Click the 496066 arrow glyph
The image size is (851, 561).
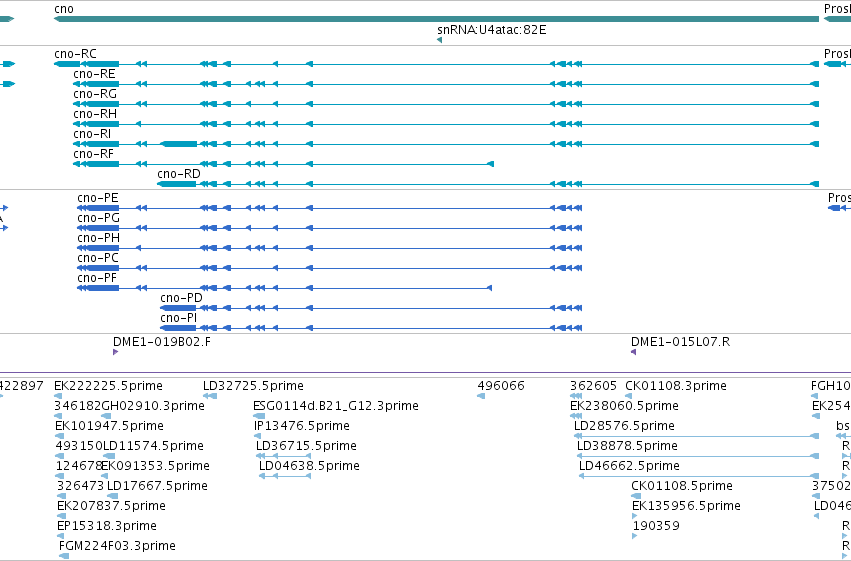point(481,396)
